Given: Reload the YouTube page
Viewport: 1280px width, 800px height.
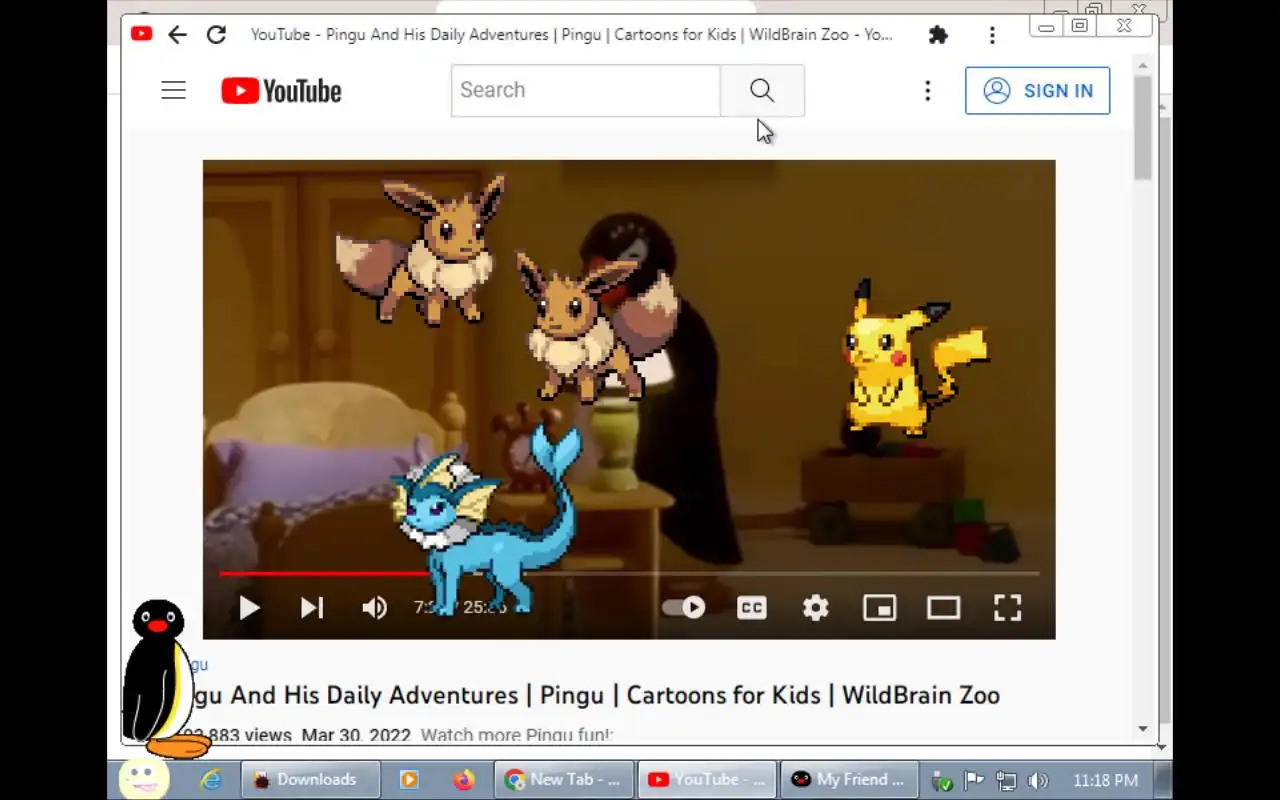Looking at the screenshot, I should [216, 35].
